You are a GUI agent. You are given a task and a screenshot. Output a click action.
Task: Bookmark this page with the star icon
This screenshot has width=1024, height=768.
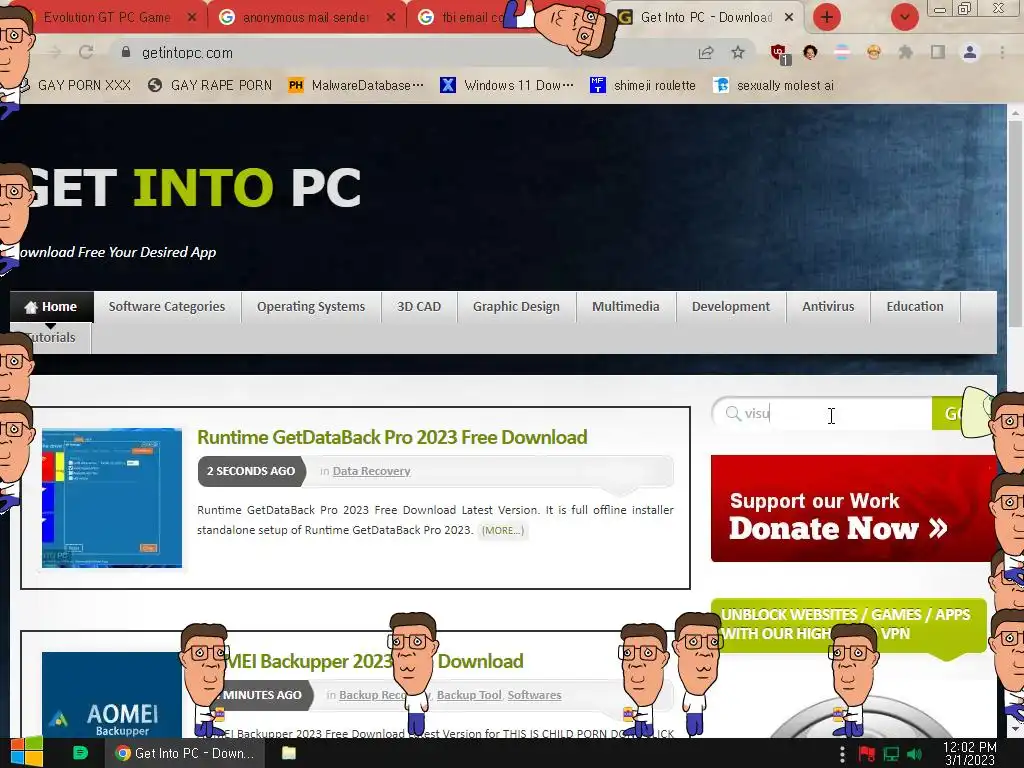tap(738, 52)
